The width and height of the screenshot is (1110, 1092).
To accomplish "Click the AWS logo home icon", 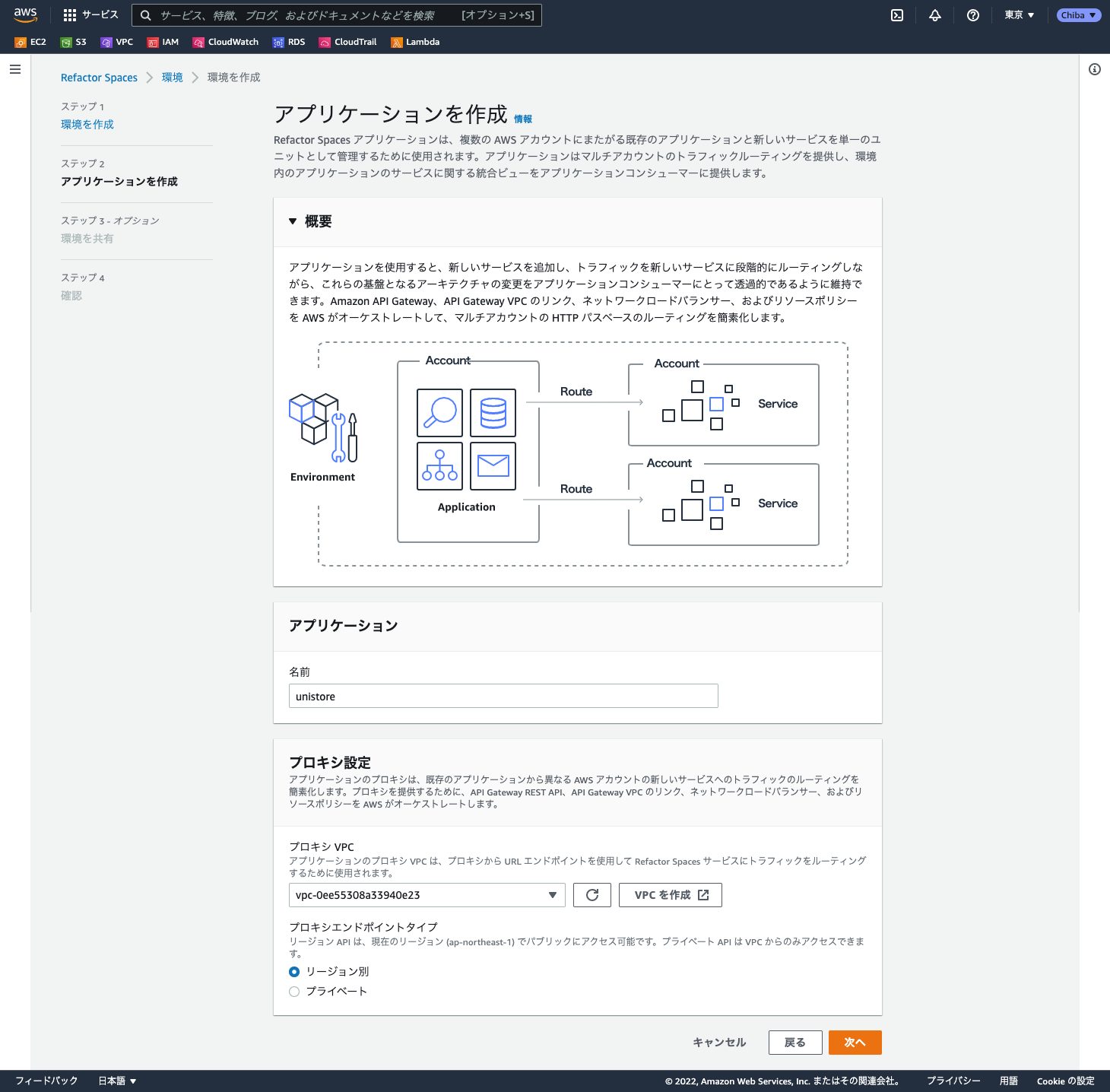I will coord(25,15).
